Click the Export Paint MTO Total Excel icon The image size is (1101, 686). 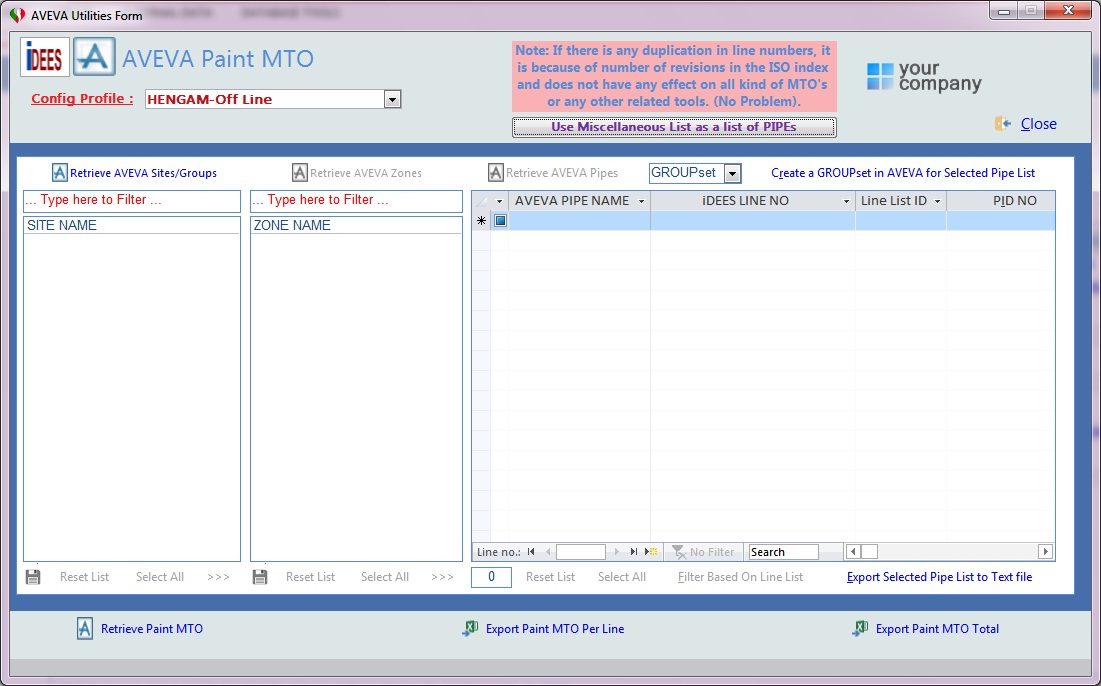click(859, 628)
